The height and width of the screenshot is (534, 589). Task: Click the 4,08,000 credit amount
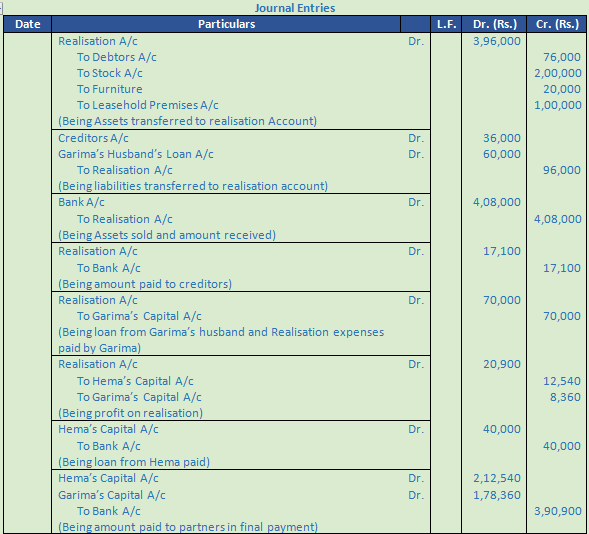point(558,219)
